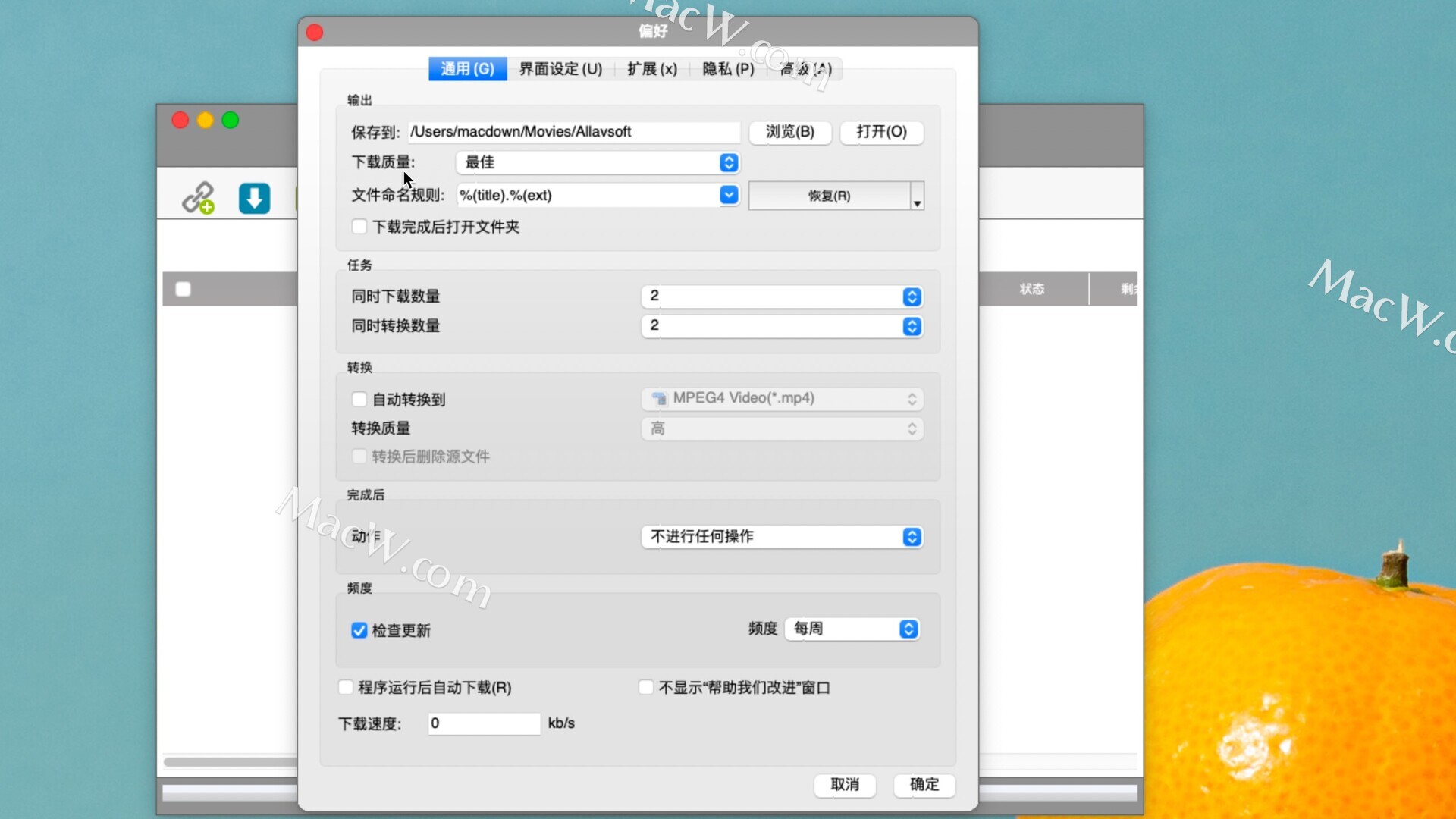Toggle select-all checkbox in main window list header

pos(183,289)
